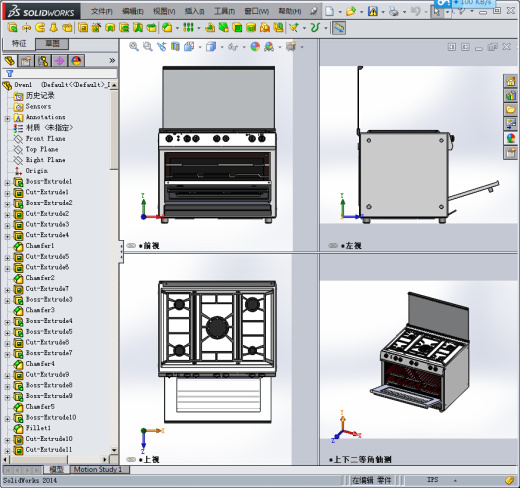Open the File Explorer folder task pane icon
520x488 pixels.
pos(511,109)
